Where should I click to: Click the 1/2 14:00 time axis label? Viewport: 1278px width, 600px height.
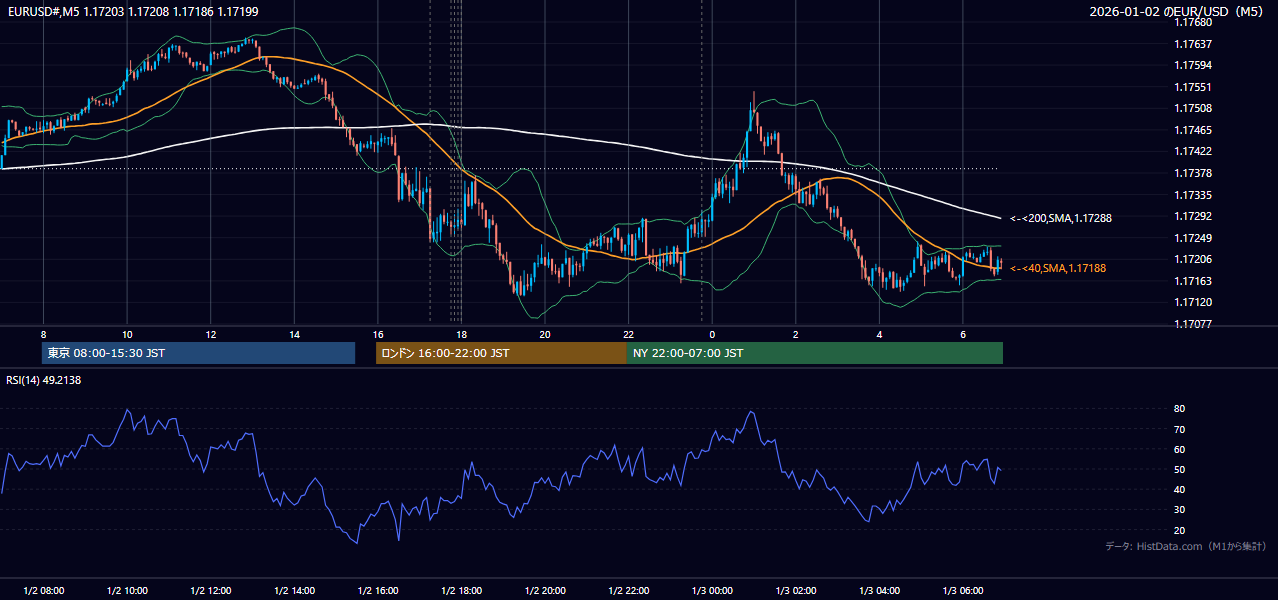(294, 591)
